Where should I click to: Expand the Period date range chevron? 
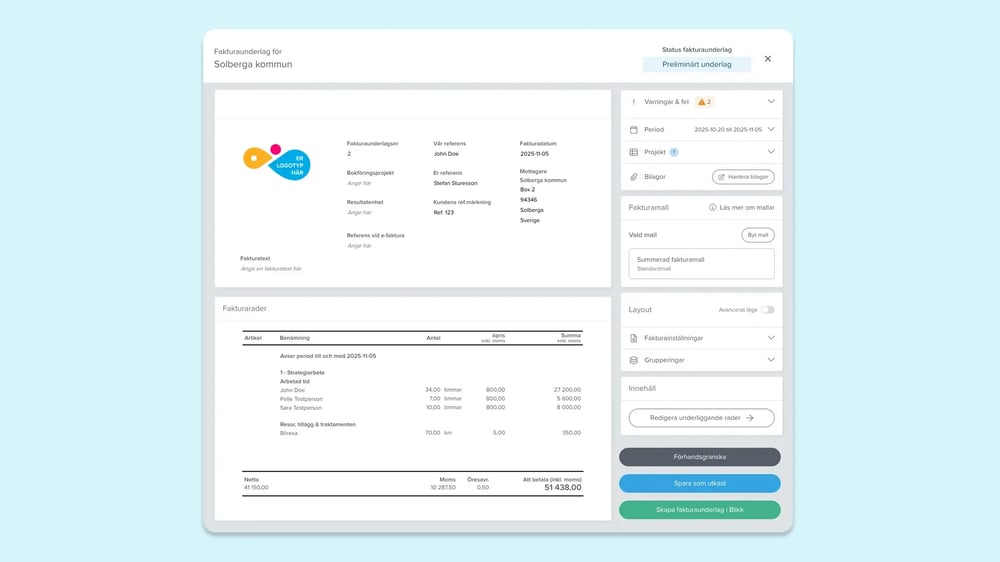[771, 130]
